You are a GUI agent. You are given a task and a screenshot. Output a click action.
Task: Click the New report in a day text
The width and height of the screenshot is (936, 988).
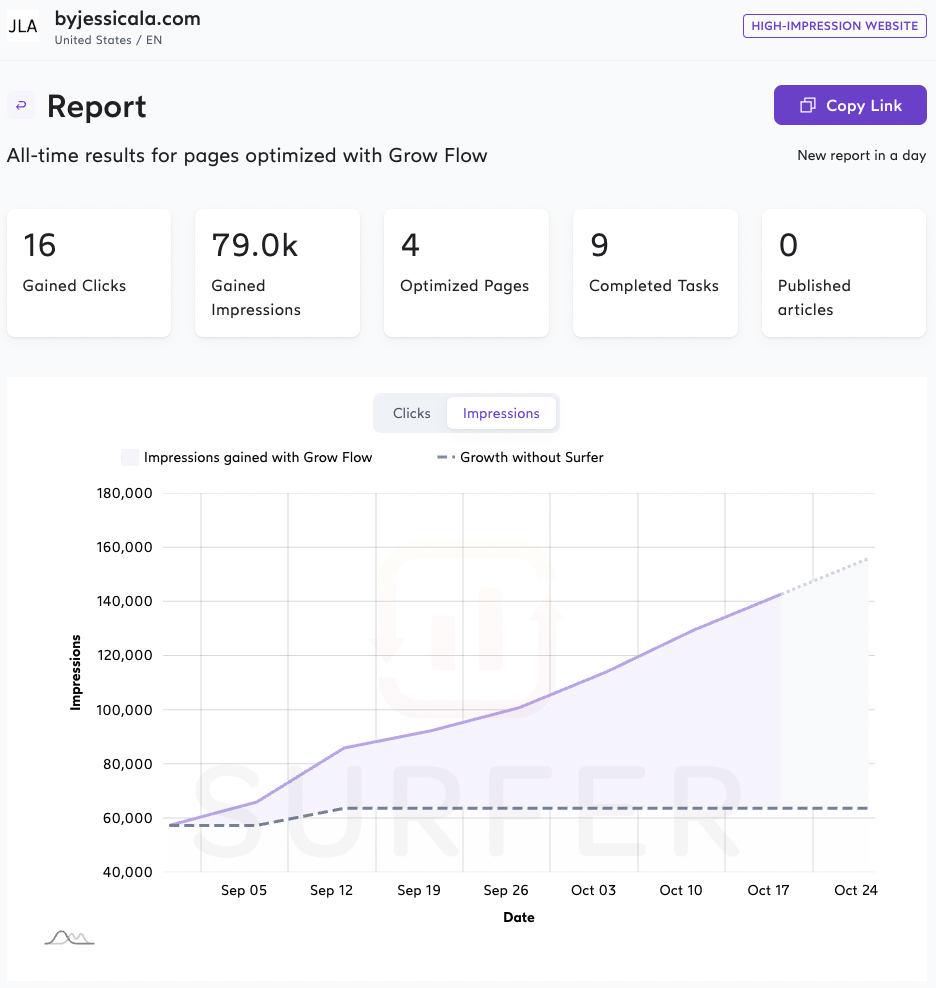pyautogui.click(x=862, y=156)
